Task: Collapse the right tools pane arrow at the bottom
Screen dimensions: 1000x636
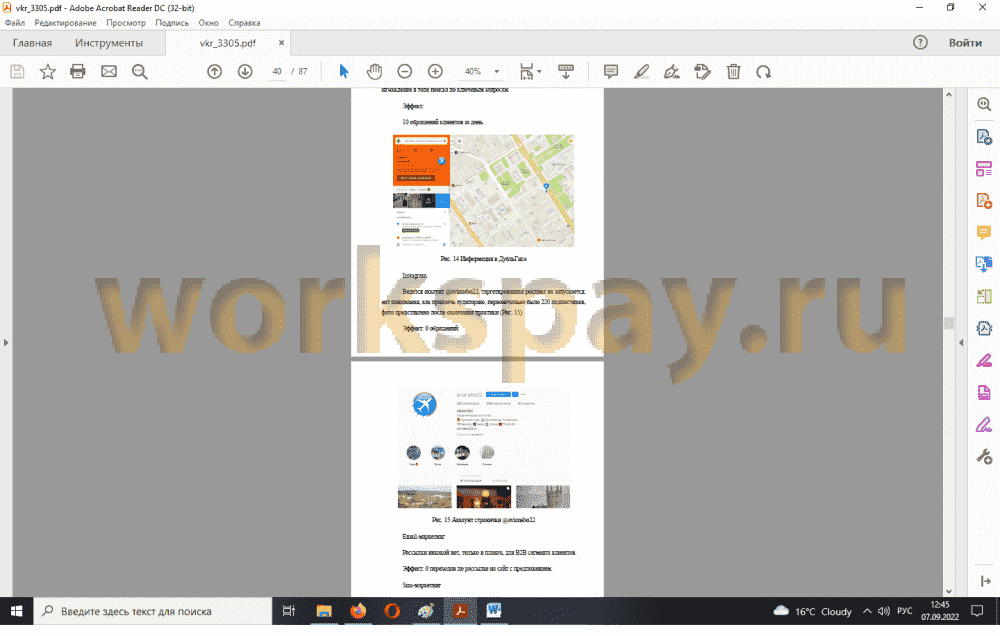Action: (x=985, y=581)
